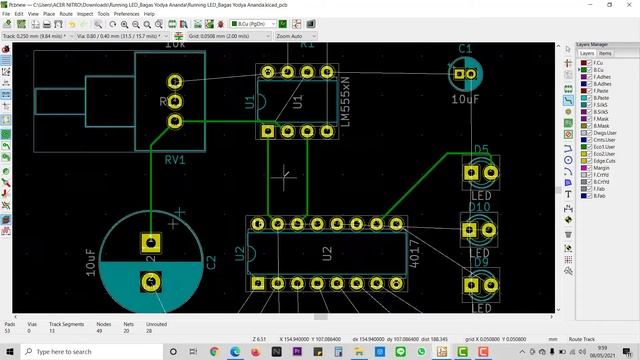The width and height of the screenshot is (640, 360).
Task: Click the Redraw view icon
Action: 113,24
